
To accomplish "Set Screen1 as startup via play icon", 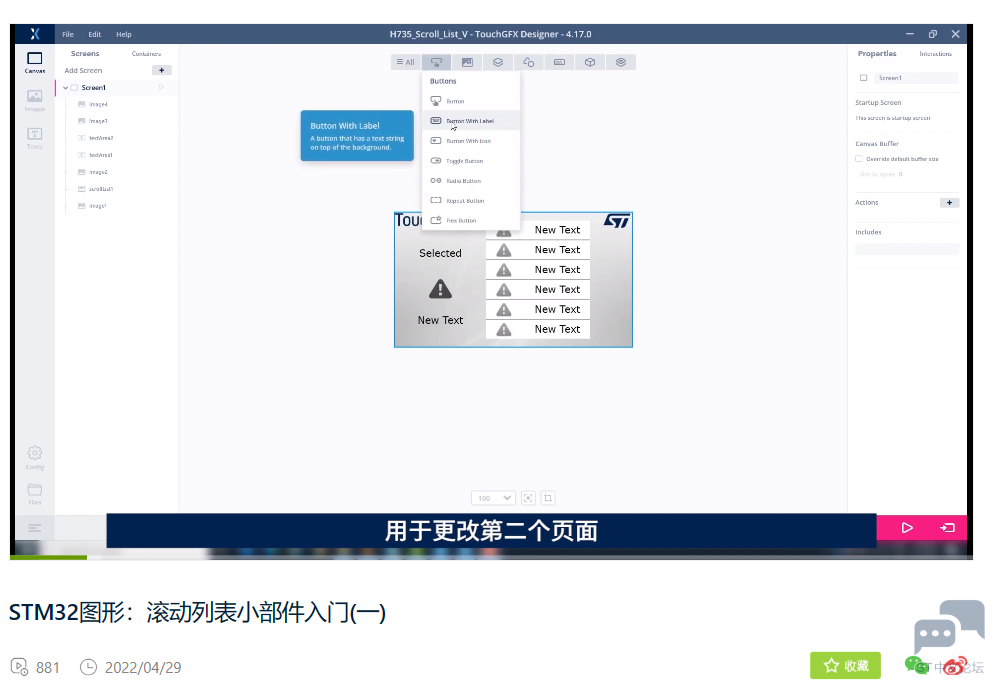I will pyautogui.click(x=161, y=87).
